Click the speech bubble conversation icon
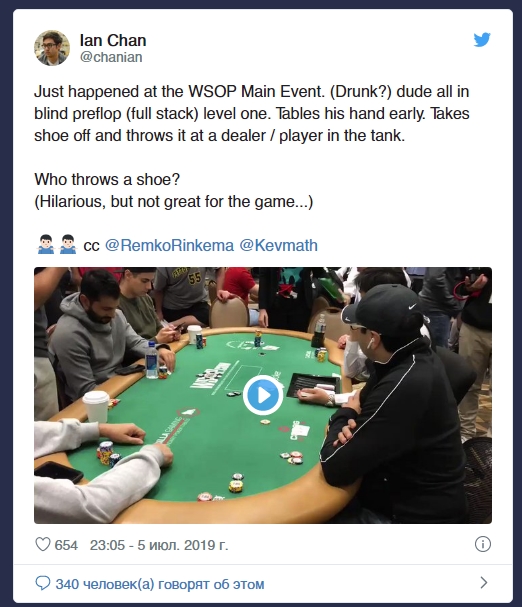The image size is (522, 607). click(43, 583)
